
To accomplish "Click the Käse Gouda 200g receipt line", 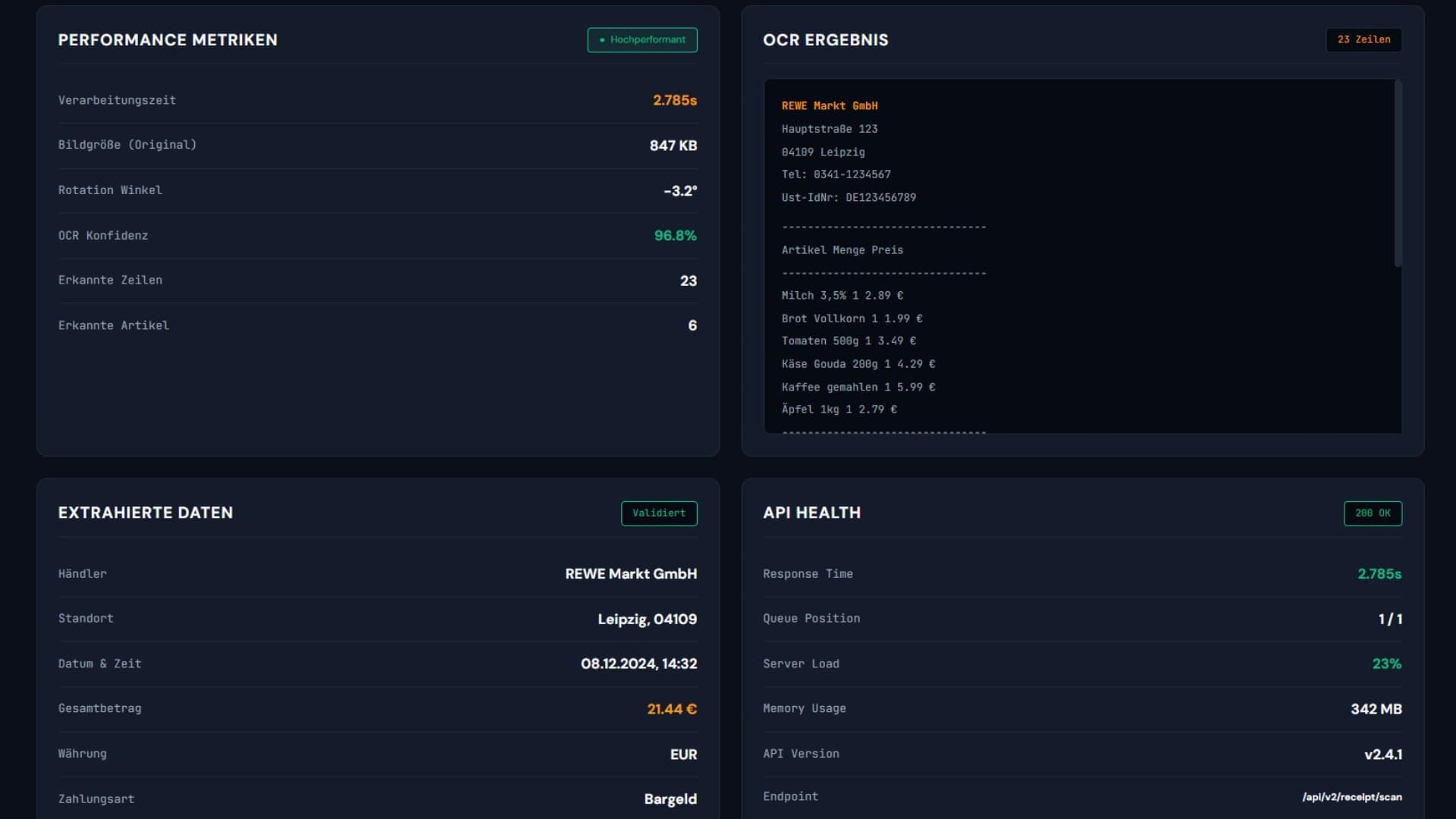I will [x=858, y=364].
